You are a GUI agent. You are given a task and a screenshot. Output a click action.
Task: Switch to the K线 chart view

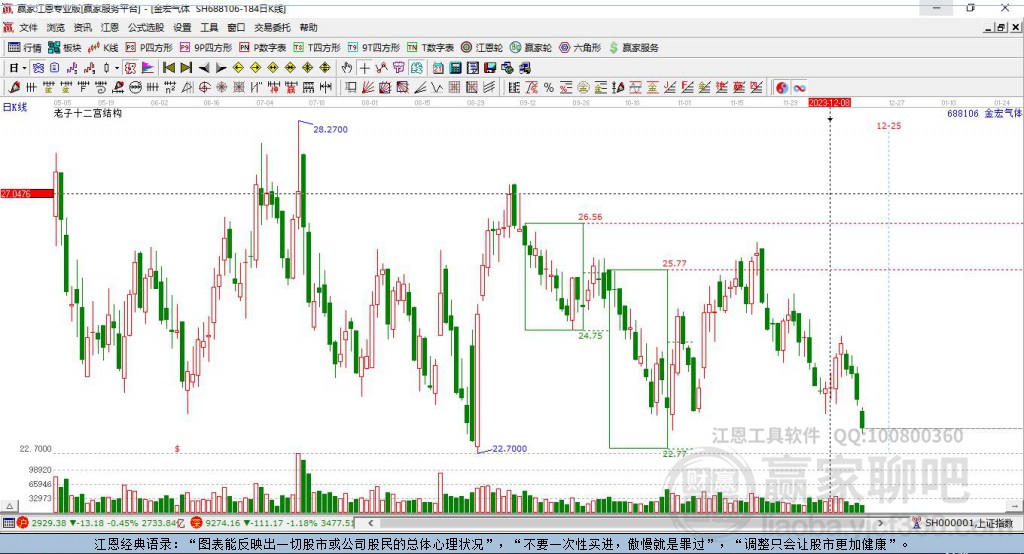[x=103, y=48]
